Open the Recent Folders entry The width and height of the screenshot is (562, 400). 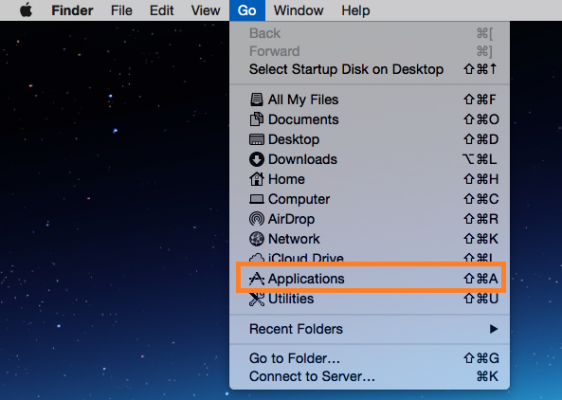click(370, 329)
